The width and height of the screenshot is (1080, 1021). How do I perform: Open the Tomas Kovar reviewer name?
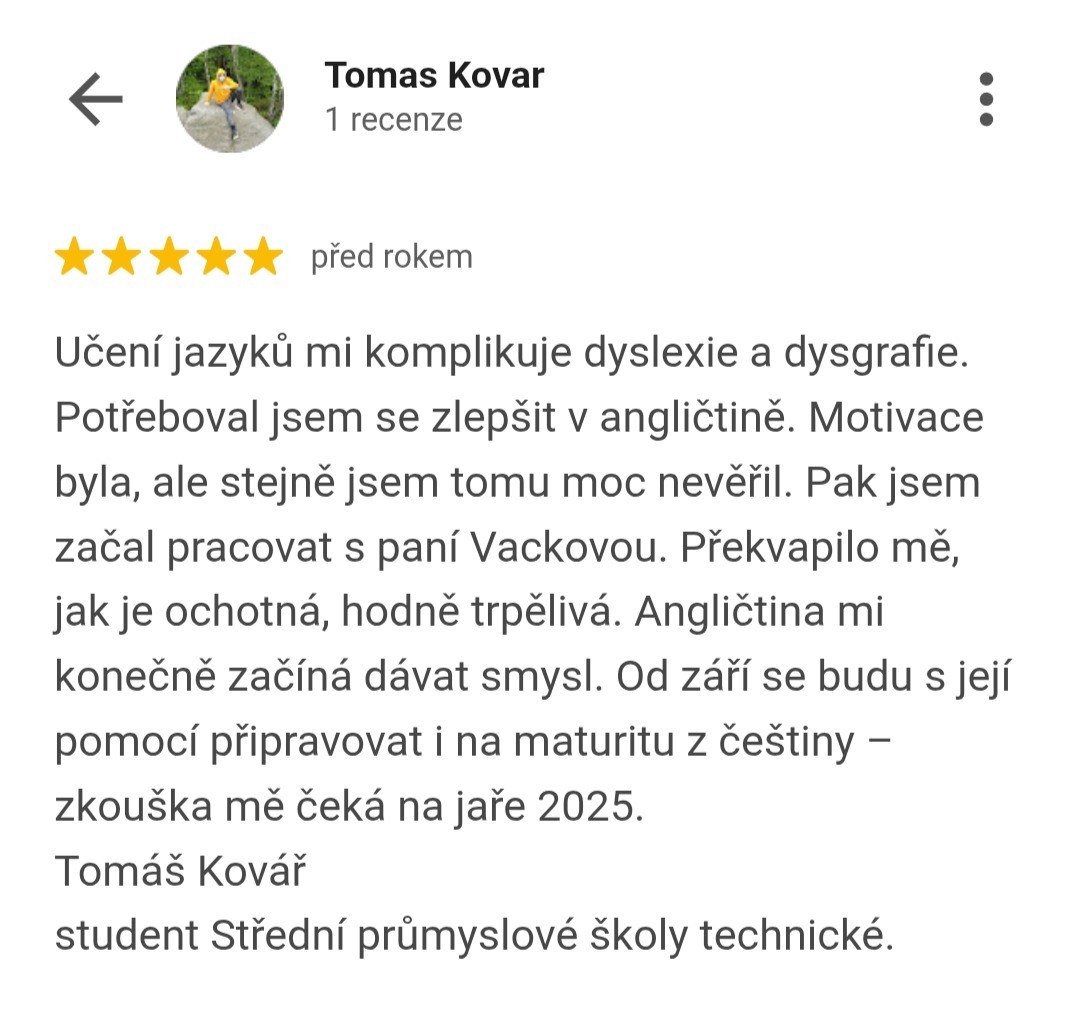coord(435,75)
